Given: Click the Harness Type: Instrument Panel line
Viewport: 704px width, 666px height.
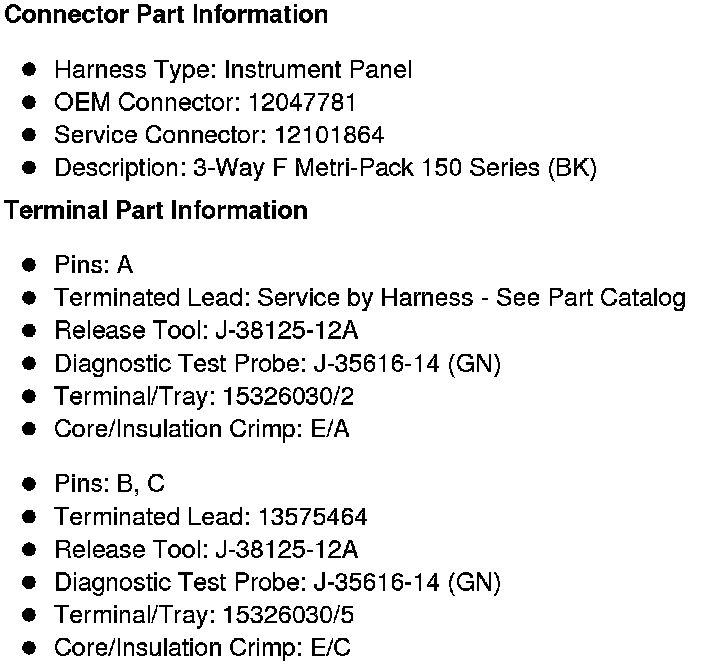Looking at the screenshot, I should click(232, 70).
